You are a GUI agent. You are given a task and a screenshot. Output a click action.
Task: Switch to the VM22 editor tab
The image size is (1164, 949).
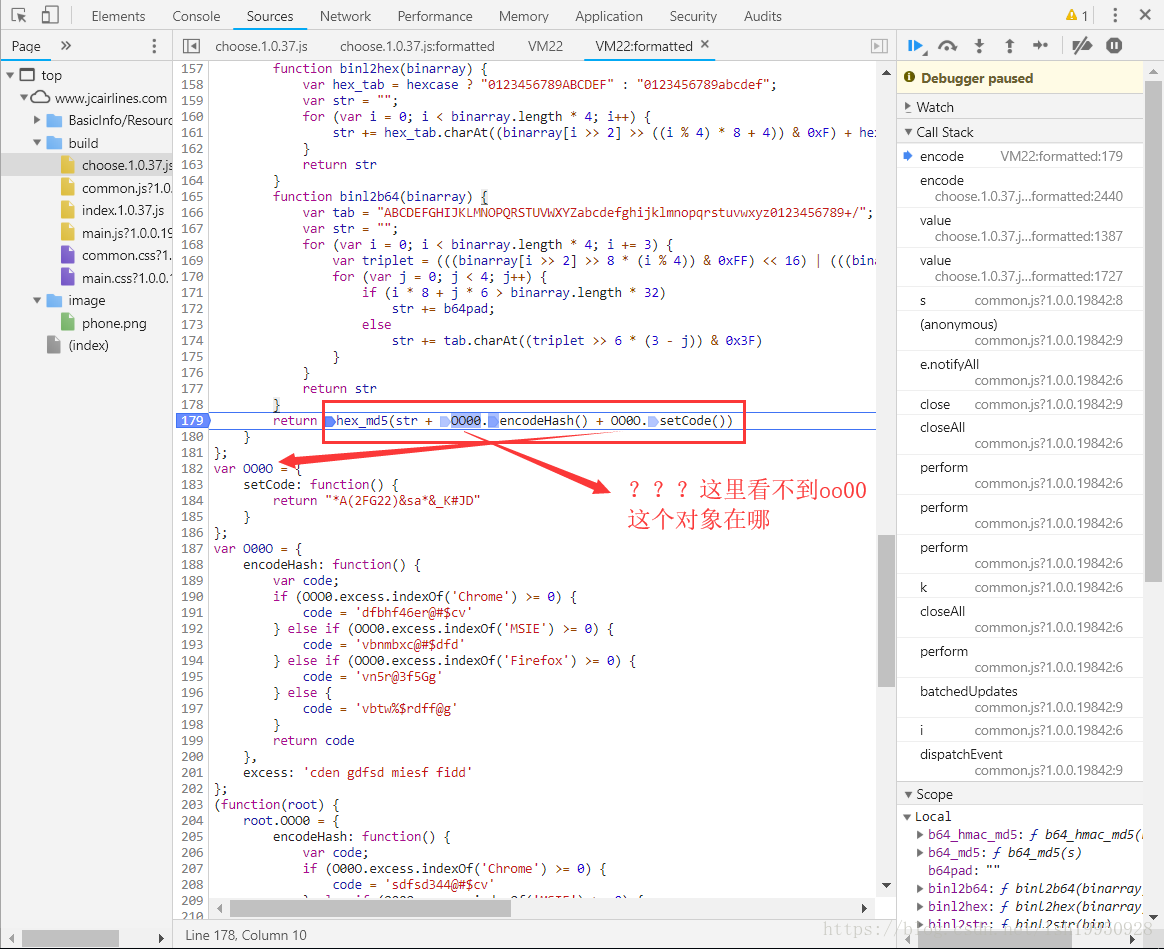tap(545, 46)
